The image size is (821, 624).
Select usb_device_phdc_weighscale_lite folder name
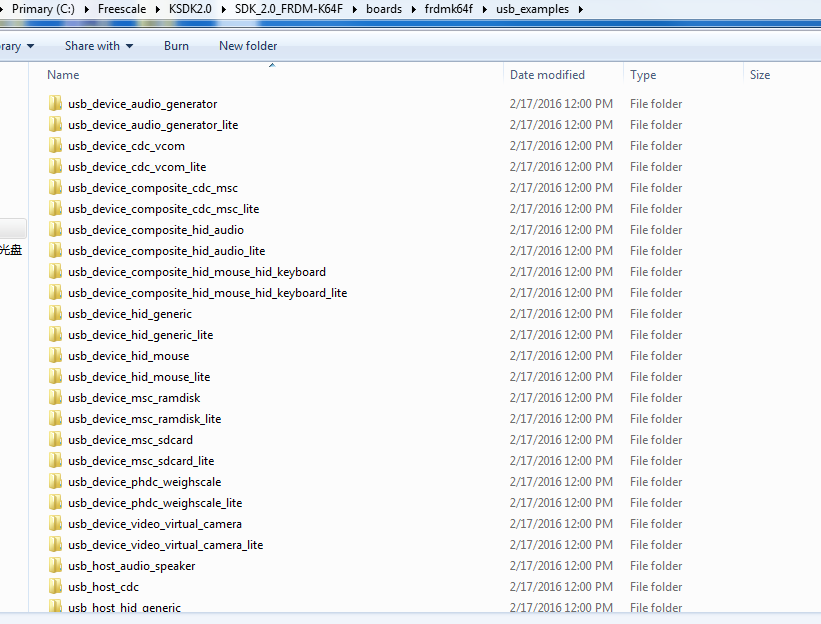pos(155,503)
